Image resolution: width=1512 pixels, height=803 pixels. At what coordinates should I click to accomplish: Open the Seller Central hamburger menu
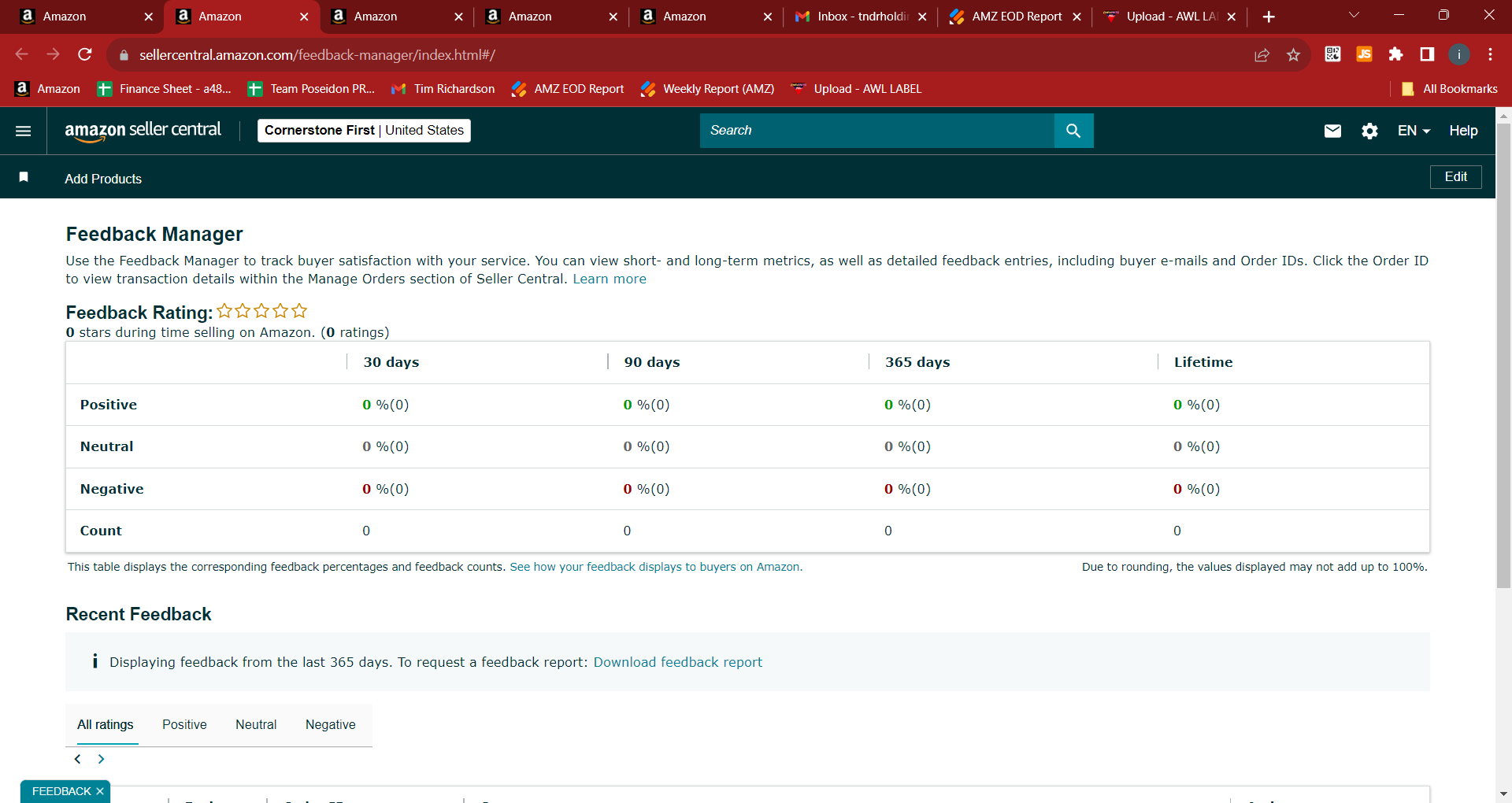pos(24,131)
